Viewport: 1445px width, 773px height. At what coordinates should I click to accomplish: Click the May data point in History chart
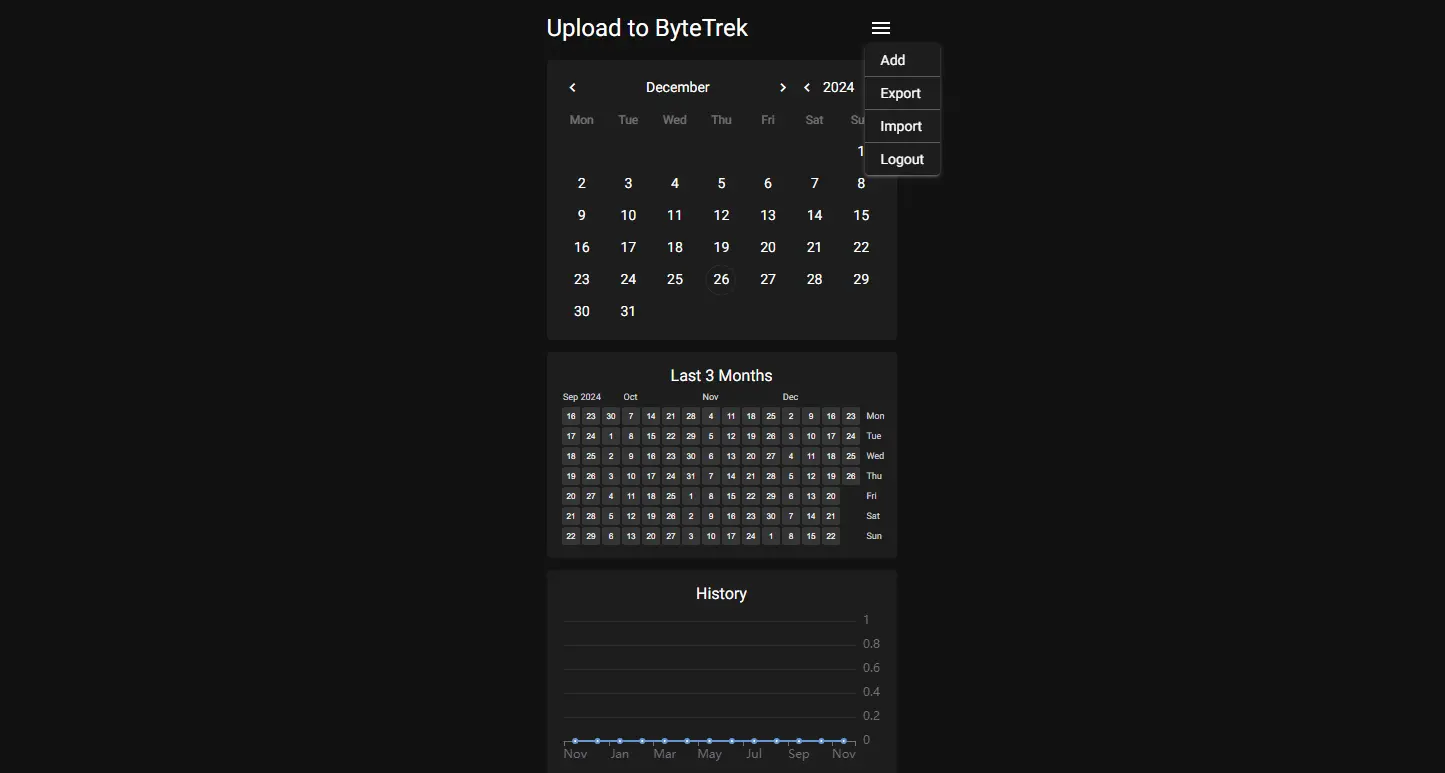709,741
